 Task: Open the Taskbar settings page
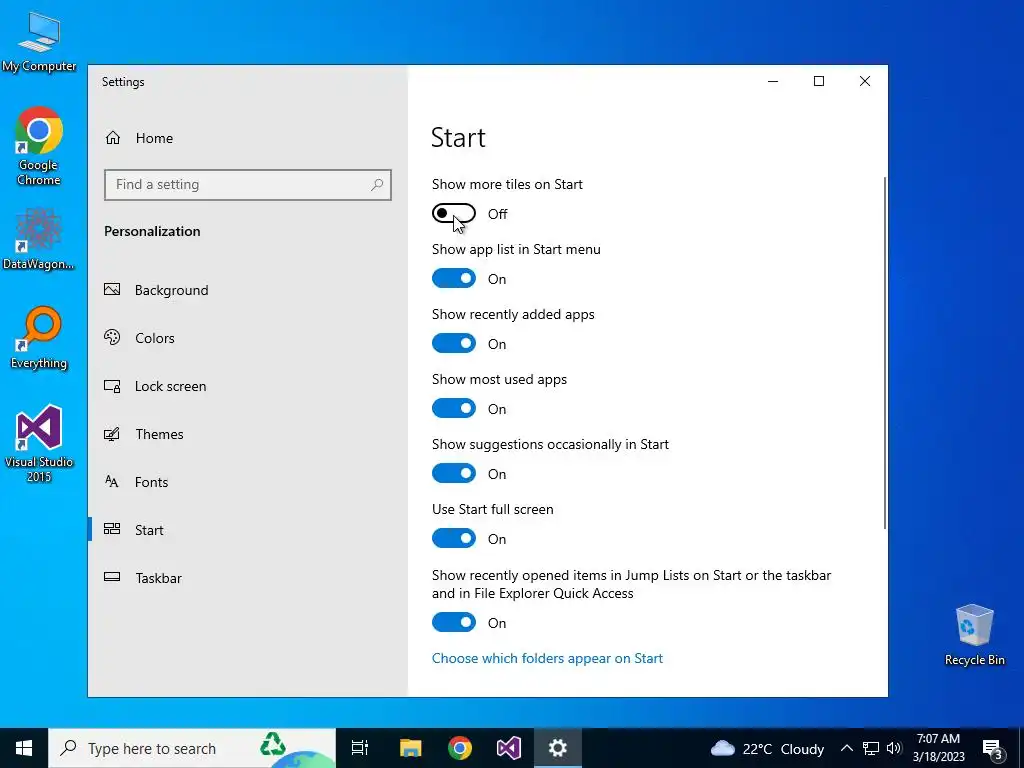click(248, 578)
